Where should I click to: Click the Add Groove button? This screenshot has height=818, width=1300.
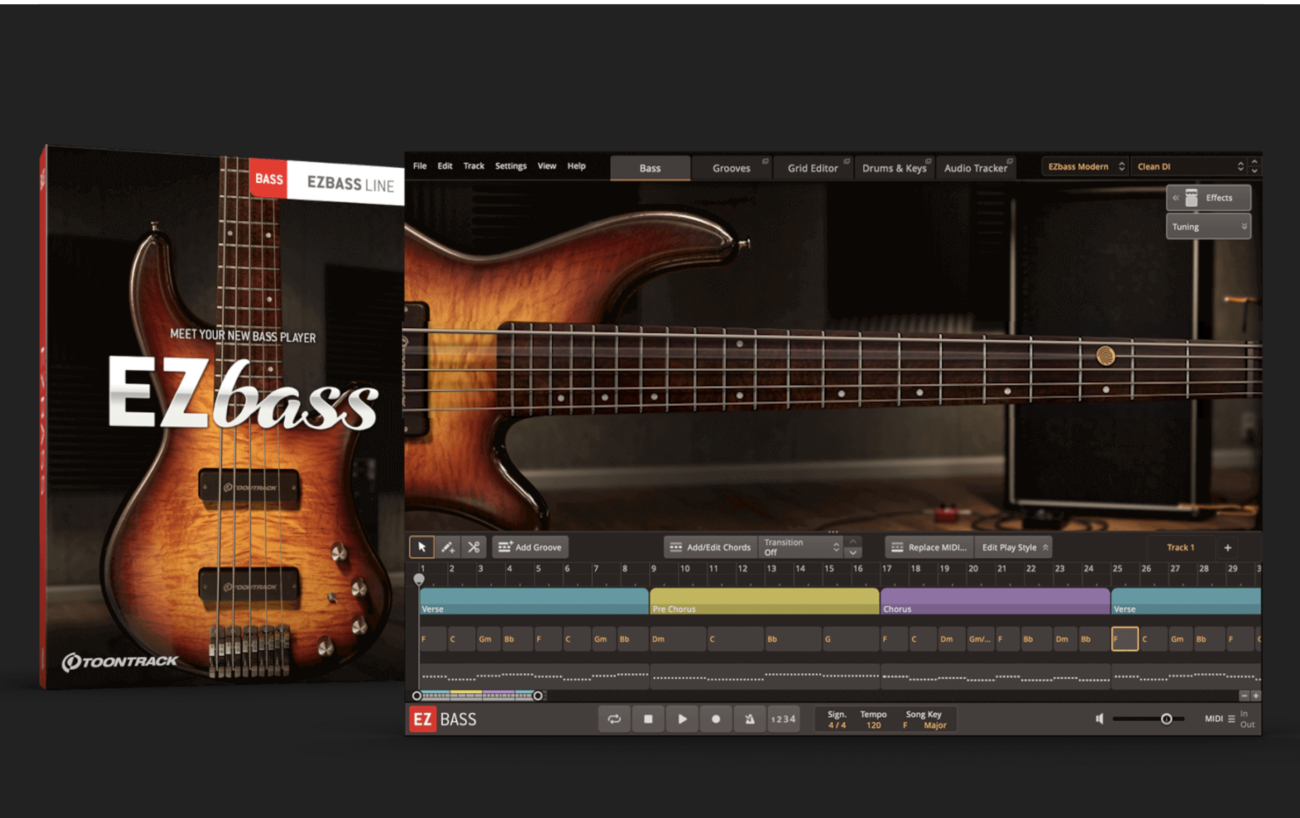click(x=530, y=547)
